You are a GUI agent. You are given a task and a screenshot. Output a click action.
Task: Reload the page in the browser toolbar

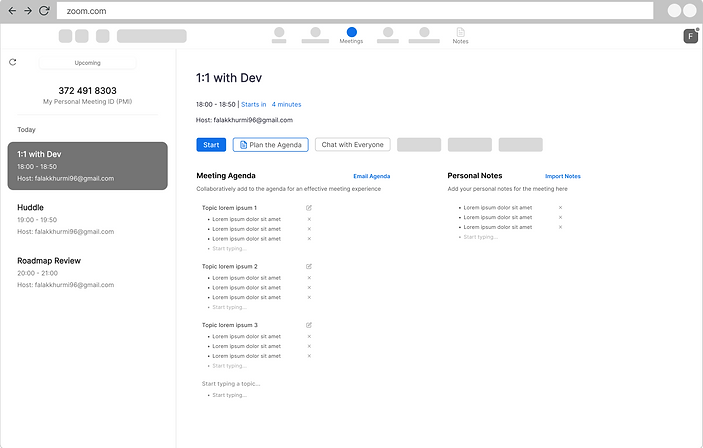44,10
